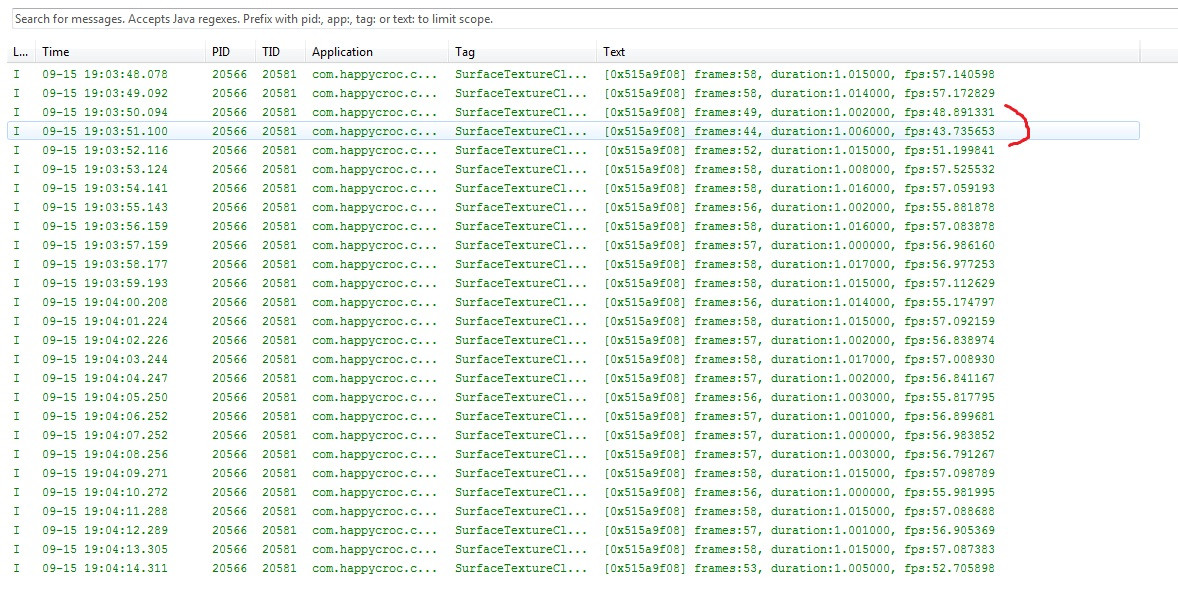Select log entry with fps:51.199841

(x=574, y=150)
